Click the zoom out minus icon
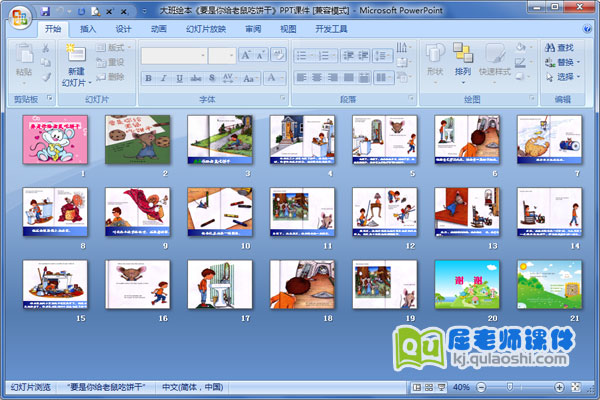Viewport: 600px width, 400px height. coord(482,386)
